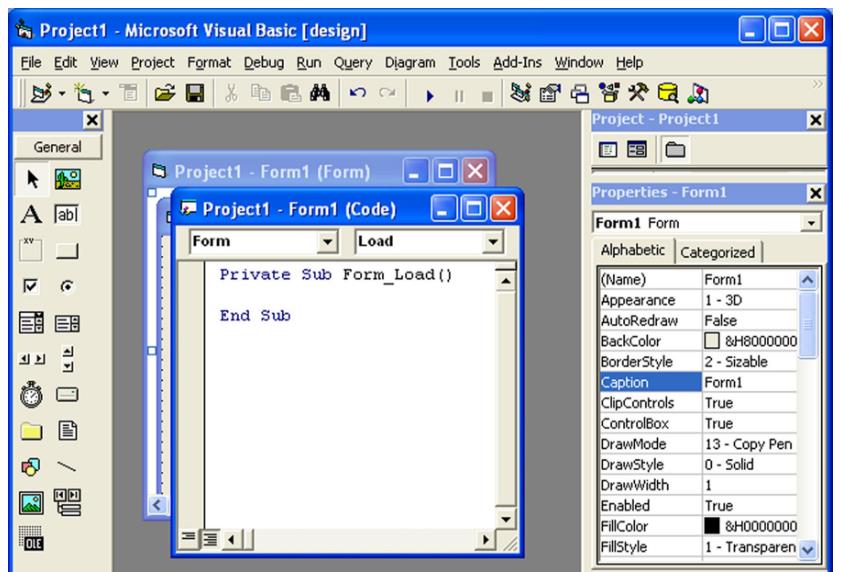Switch to the Alphabetic tab
The height and width of the screenshot is (572, 841).
pyautogui.click(x=633, y=250)
